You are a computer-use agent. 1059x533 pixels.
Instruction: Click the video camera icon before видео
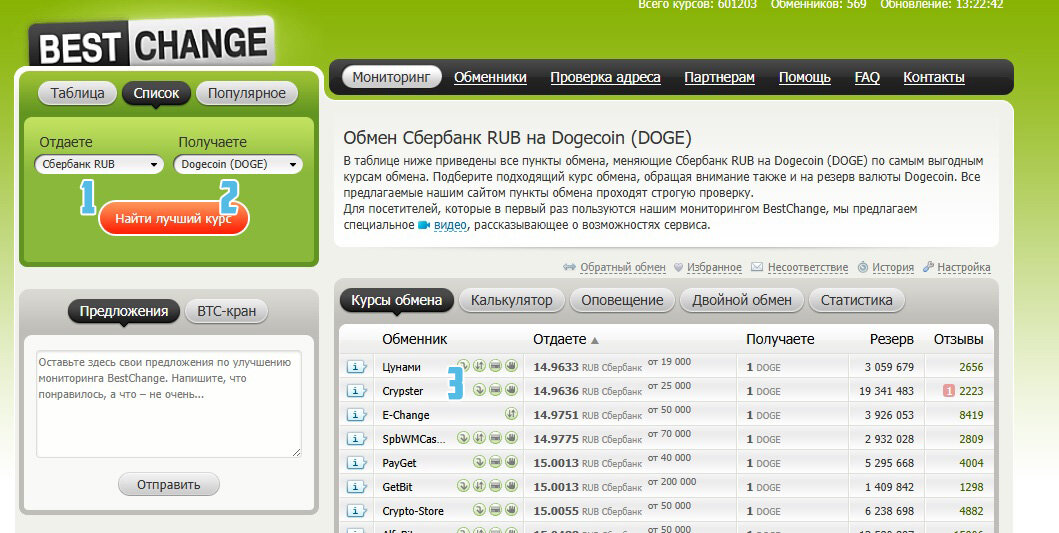(x=423, y=225)
